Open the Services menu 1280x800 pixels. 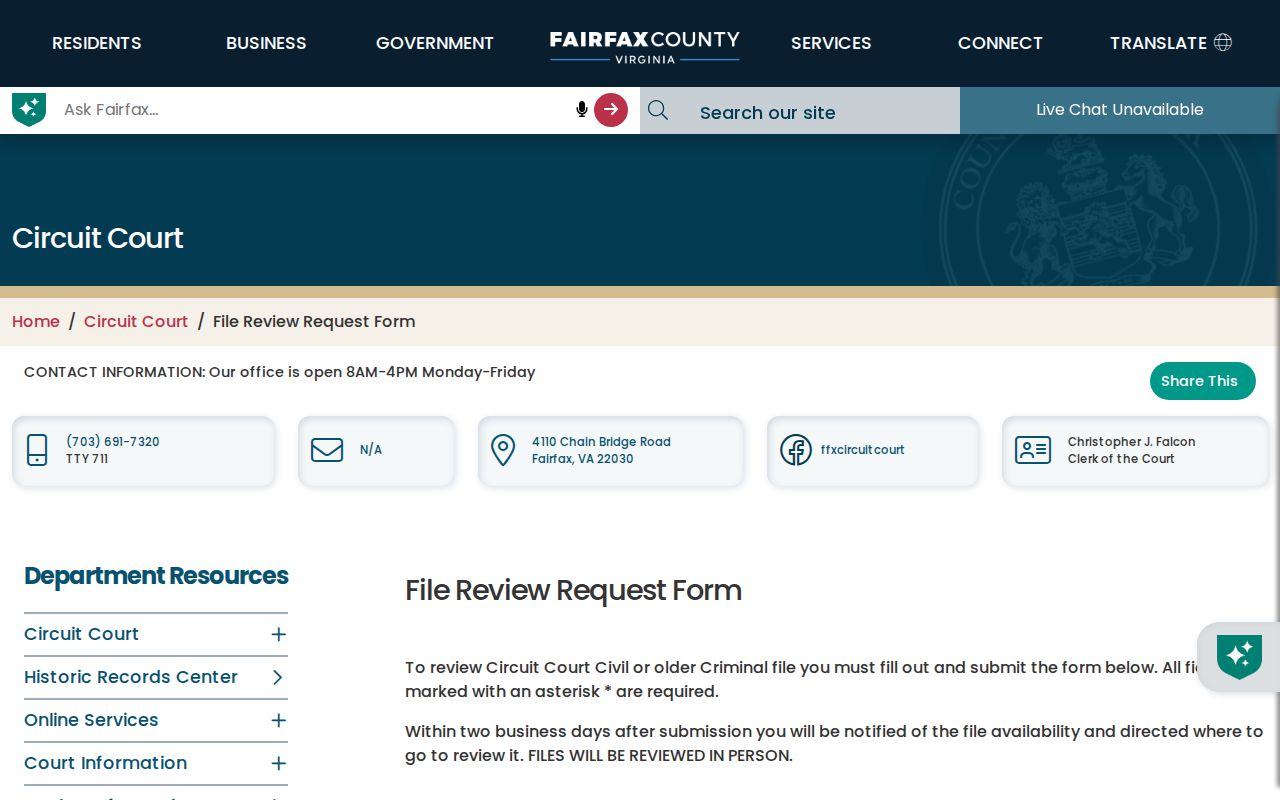pyautogui.click(x=831, y=43)
